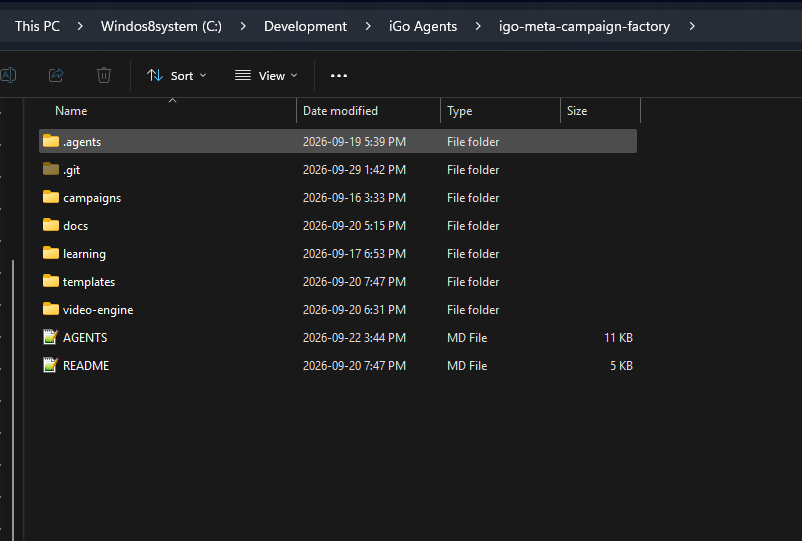The height and width of the screenshot is (541, 802).
Task: Go to This PC in breadcrumb
Action: pos(37,27)
